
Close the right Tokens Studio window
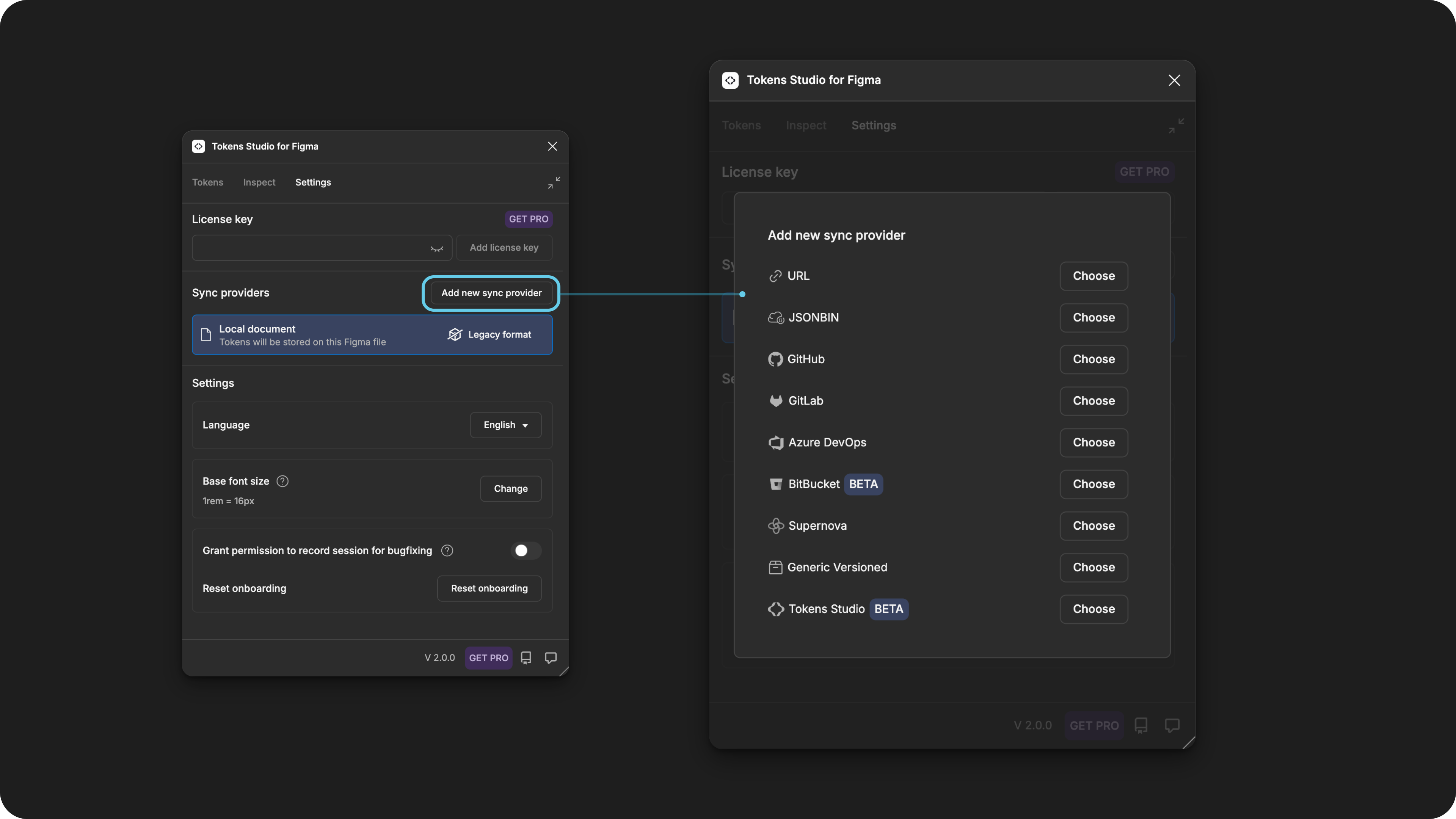(1174, 80)
